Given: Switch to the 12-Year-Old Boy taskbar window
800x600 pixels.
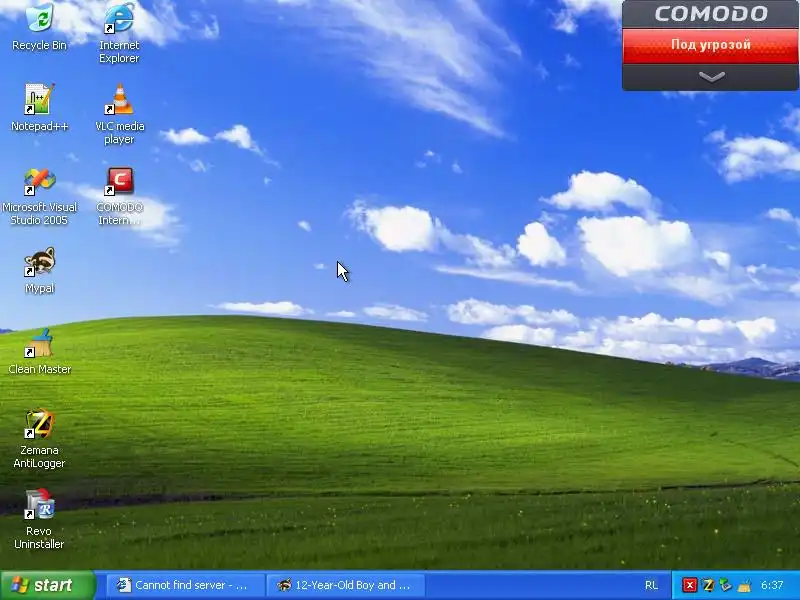Looking at the screenshot, I should [x=346, y=585].
